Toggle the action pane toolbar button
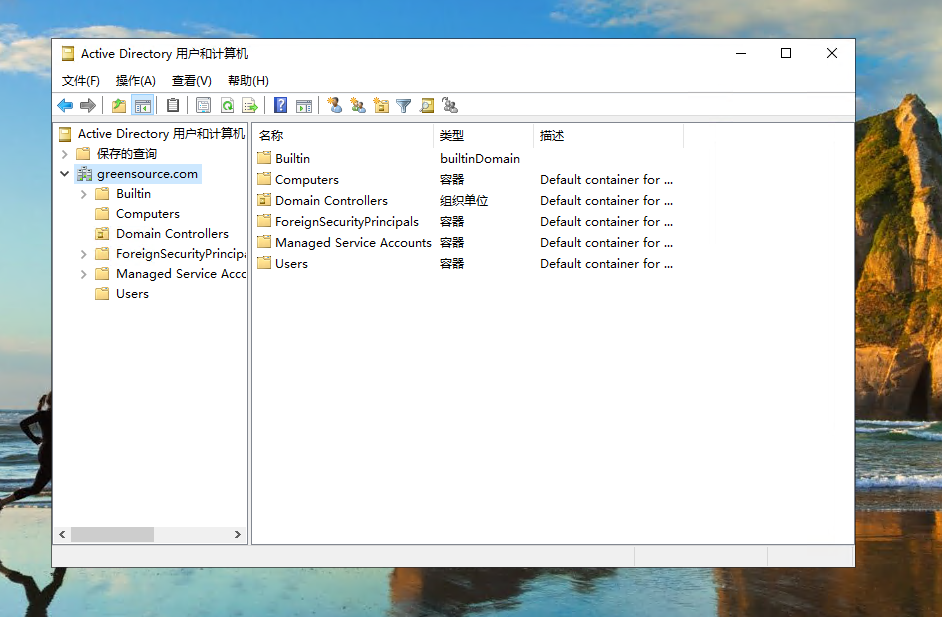This screenshot has height=617, width=942. [x=304, y=106]
